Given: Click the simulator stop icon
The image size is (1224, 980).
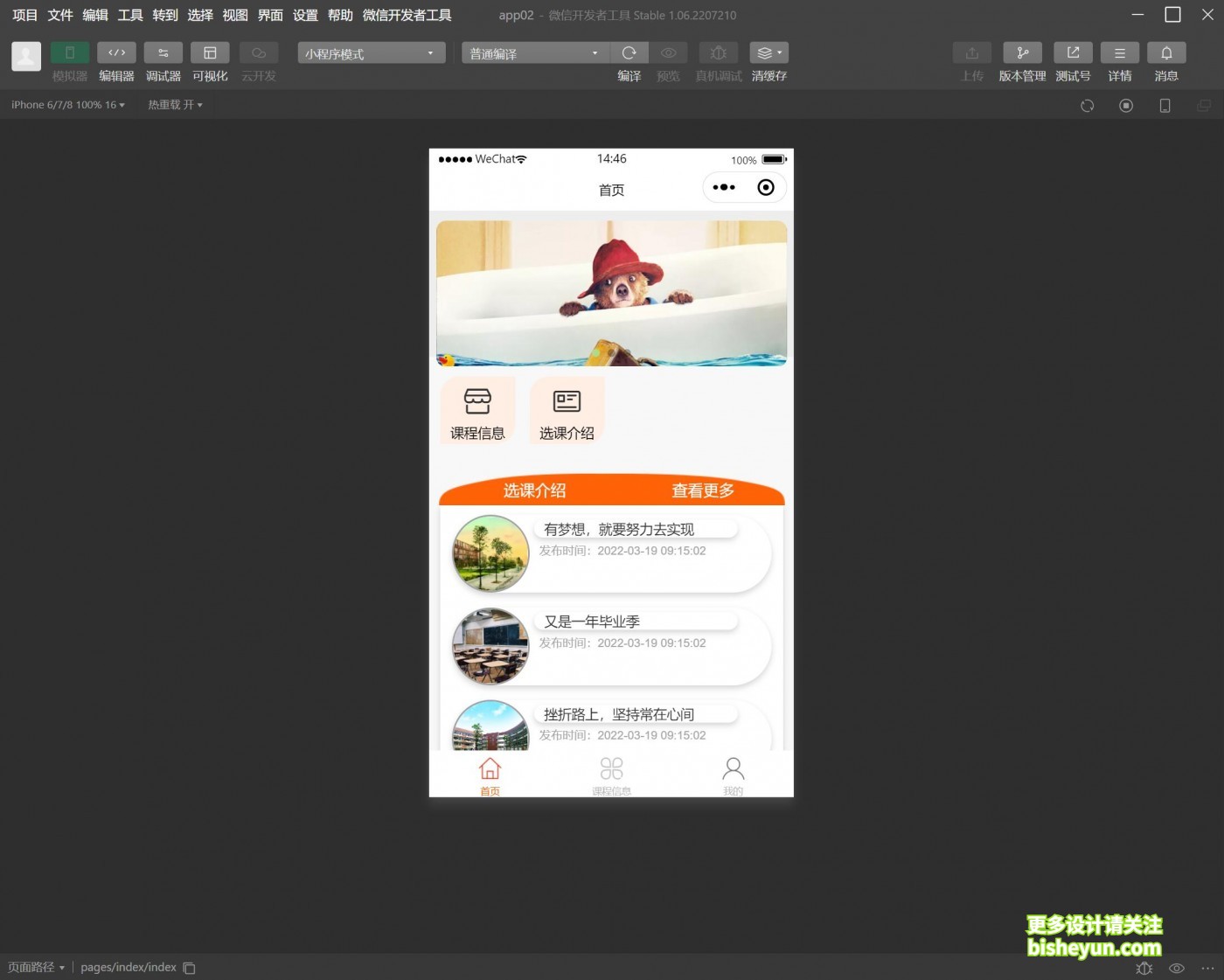Looking at the screenshot, I should (1126, 106).
